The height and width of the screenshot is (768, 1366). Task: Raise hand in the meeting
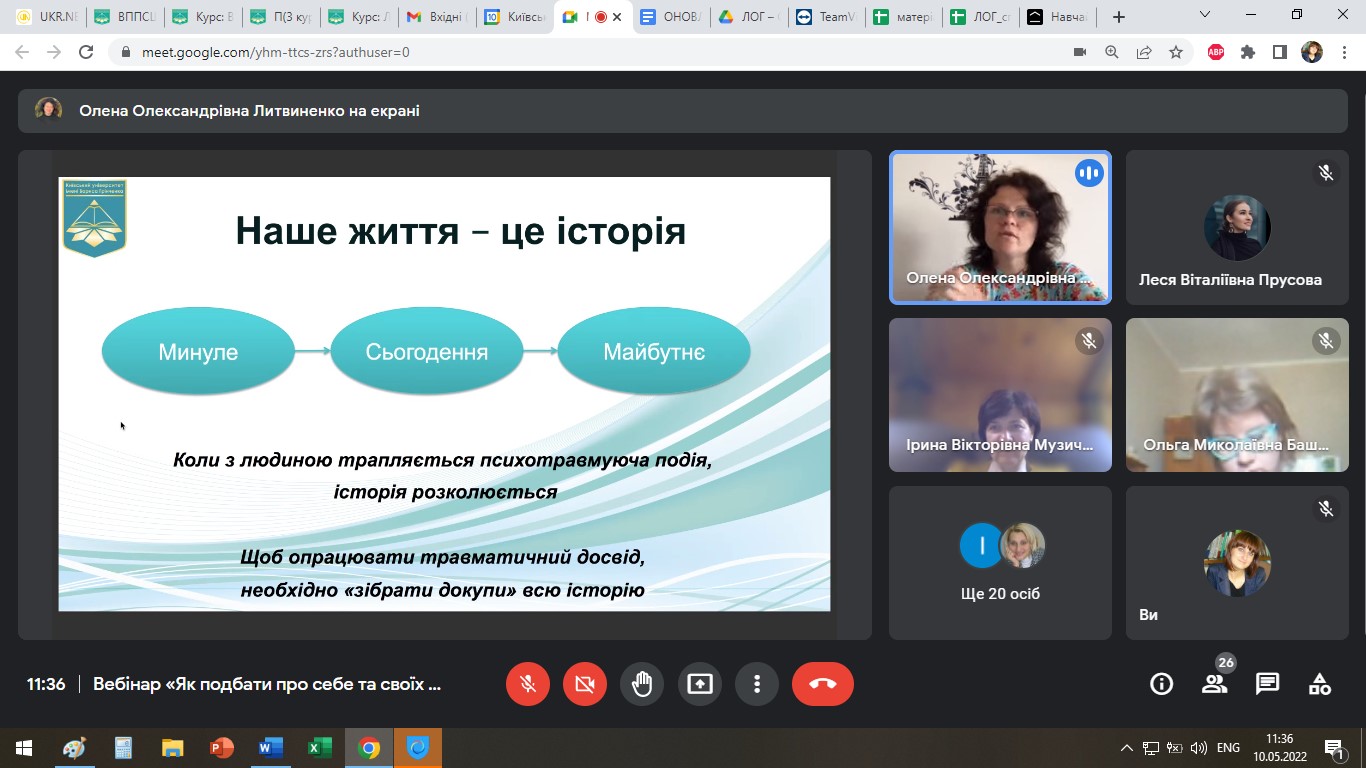tap(642, 684)
